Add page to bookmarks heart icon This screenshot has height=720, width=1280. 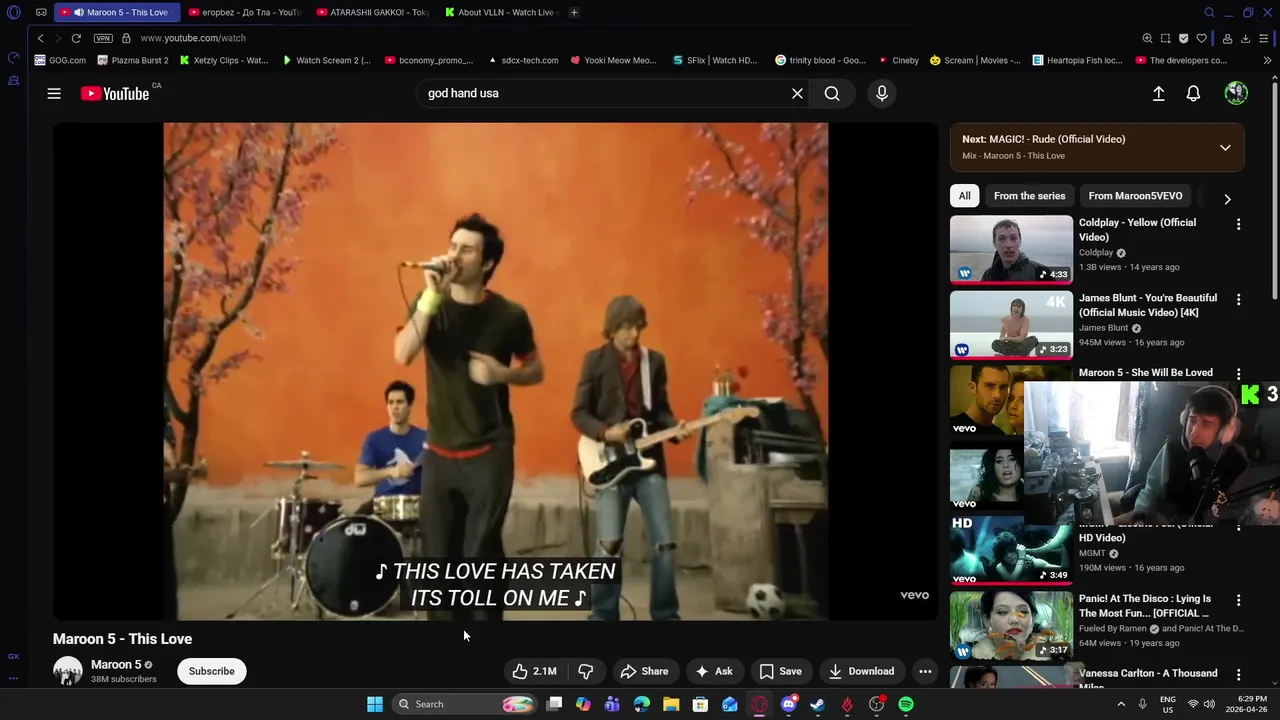tap(1201, 38)
